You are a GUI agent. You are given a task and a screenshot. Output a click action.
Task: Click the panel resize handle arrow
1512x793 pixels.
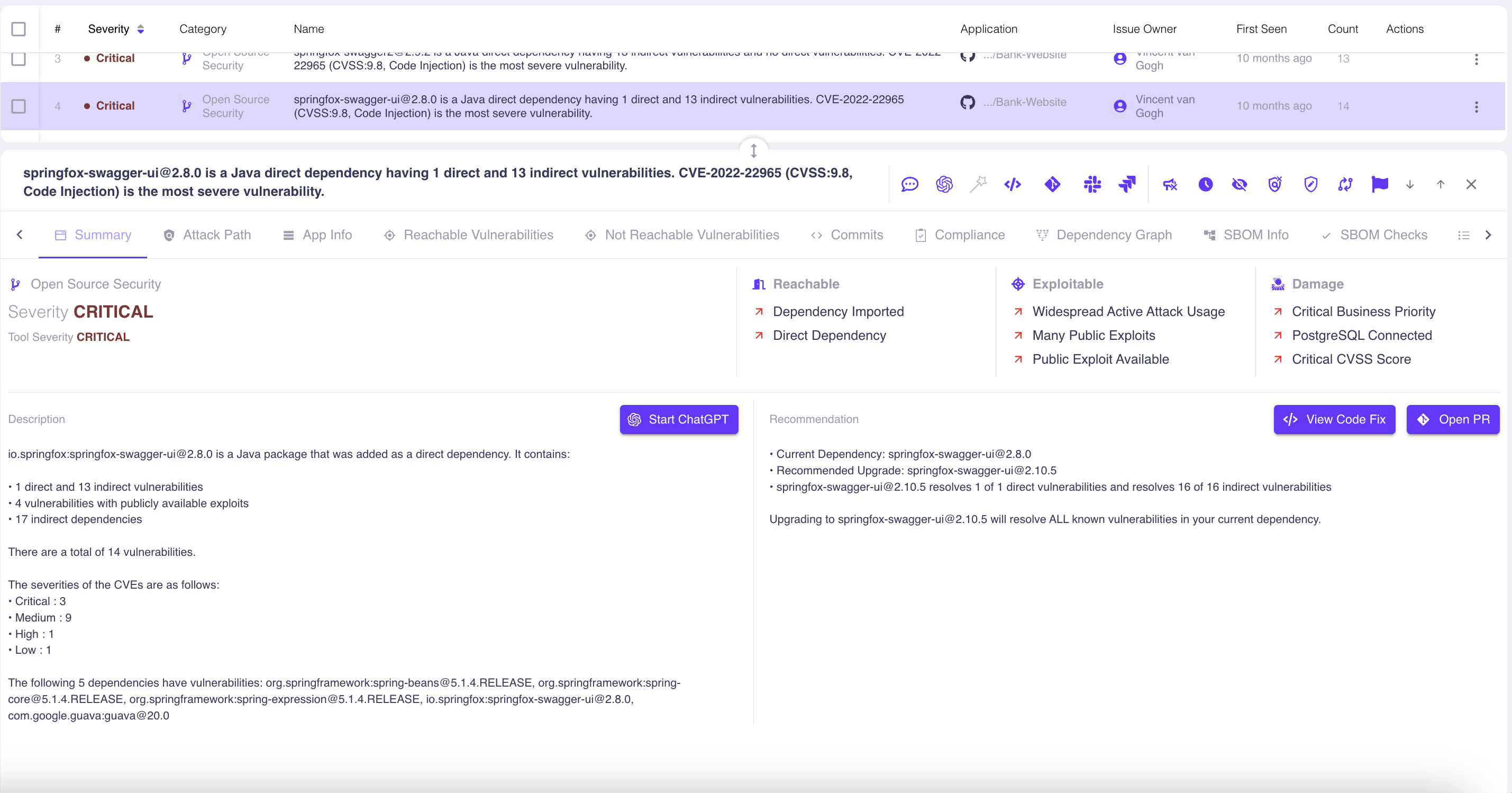point(754,151)
